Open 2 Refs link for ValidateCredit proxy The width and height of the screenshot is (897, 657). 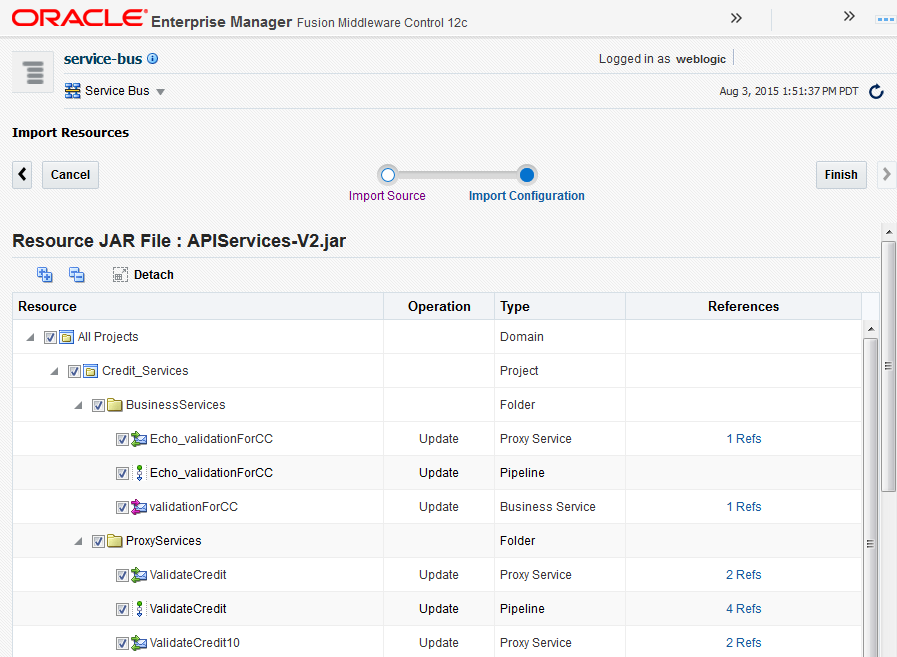pos(744,575)
